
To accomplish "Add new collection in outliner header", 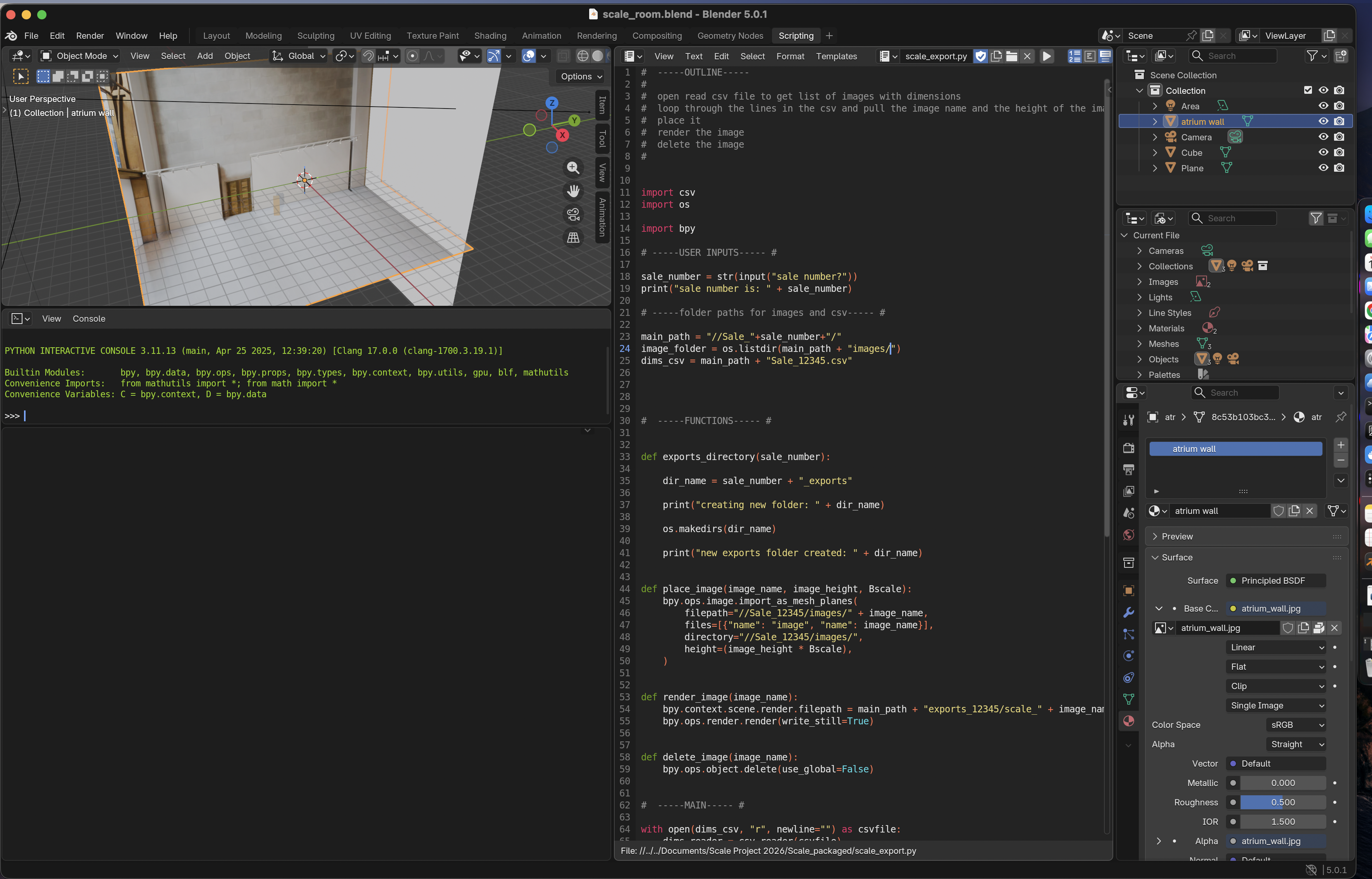I will [1341, 56].
